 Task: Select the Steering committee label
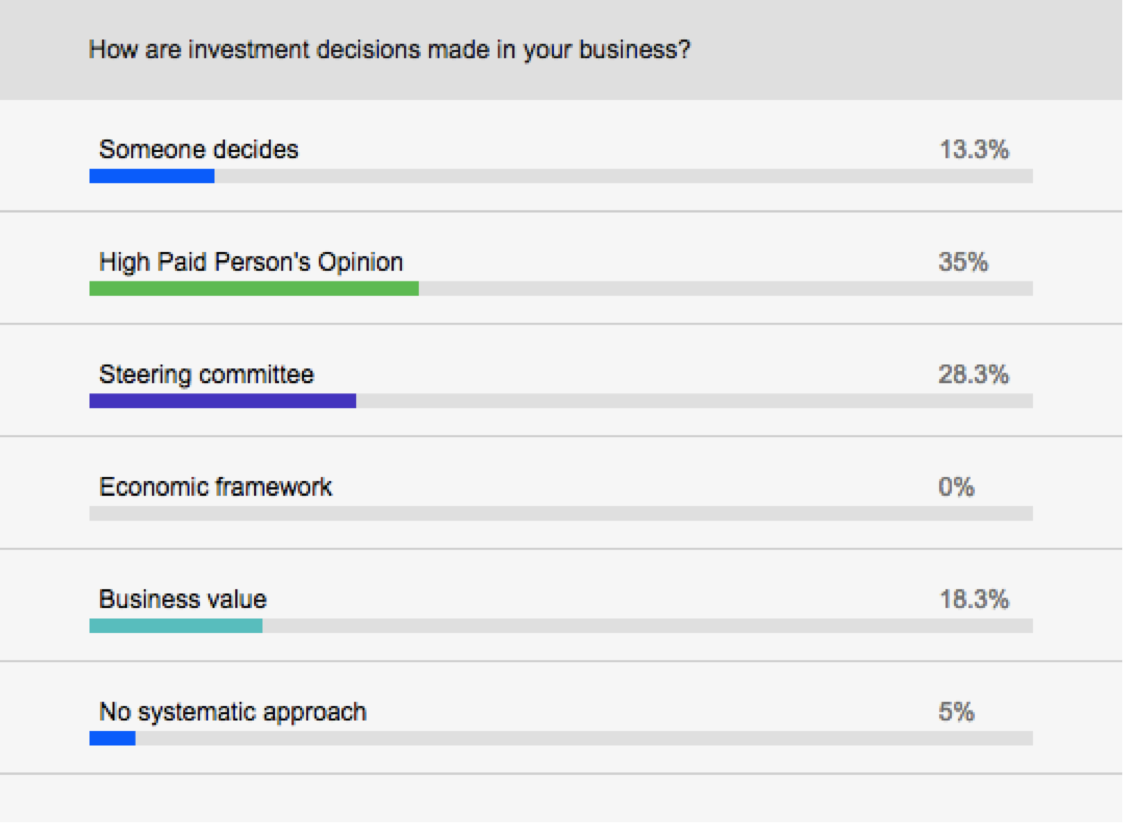[x=206, y=375]
